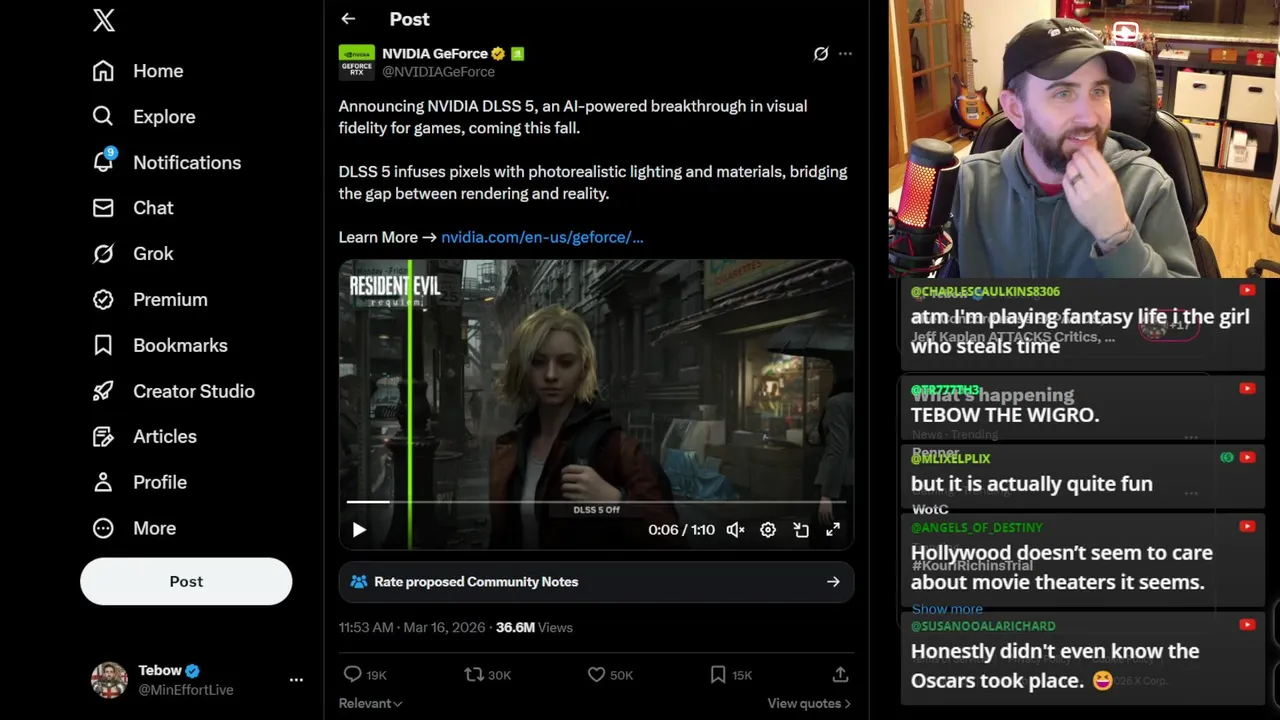Click NVIDIA verified gold badge

click(498, 54)
